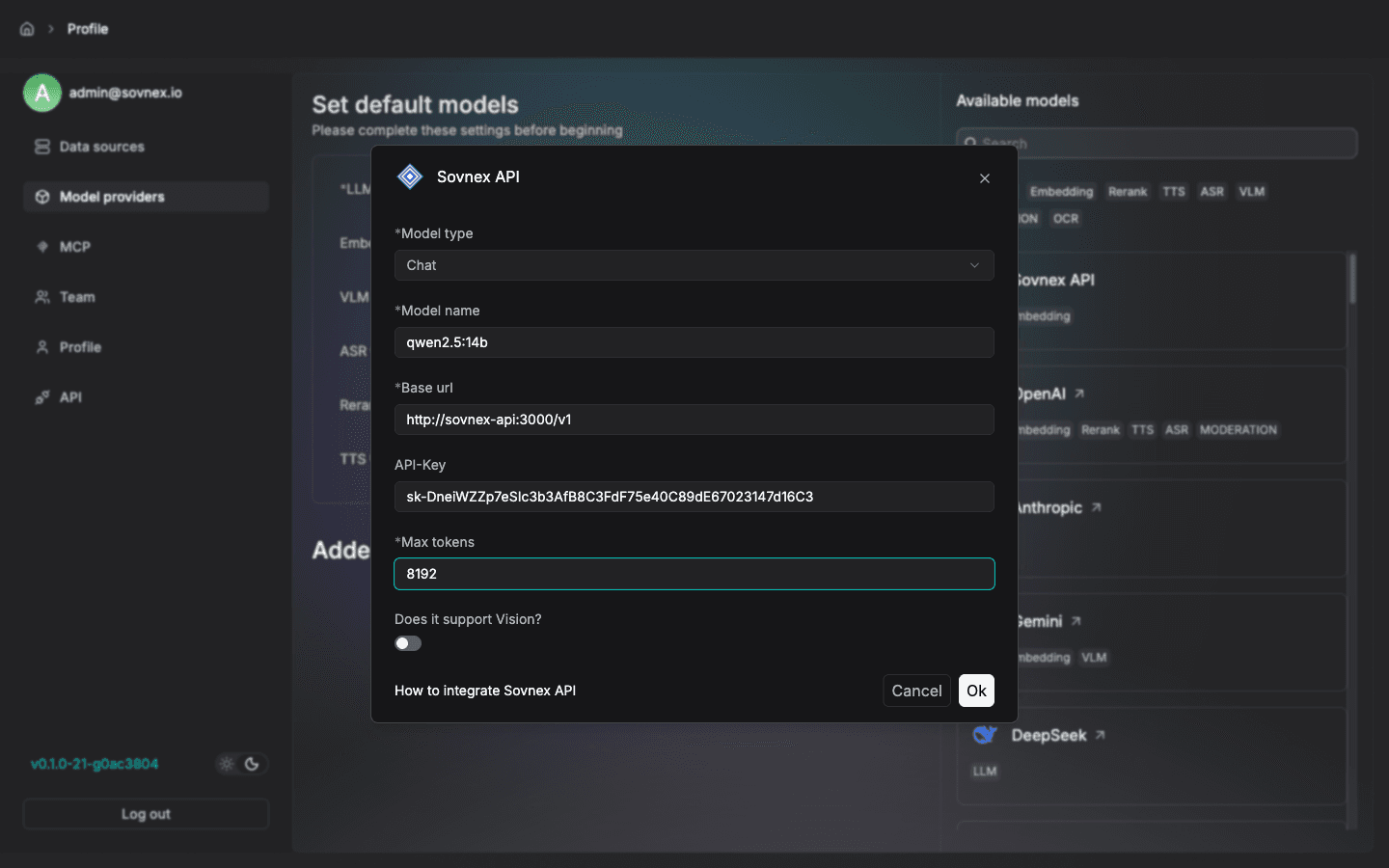Go to Team in sidebar
The height and width of the screenshot is (868, 1389).
click(146, 297)
